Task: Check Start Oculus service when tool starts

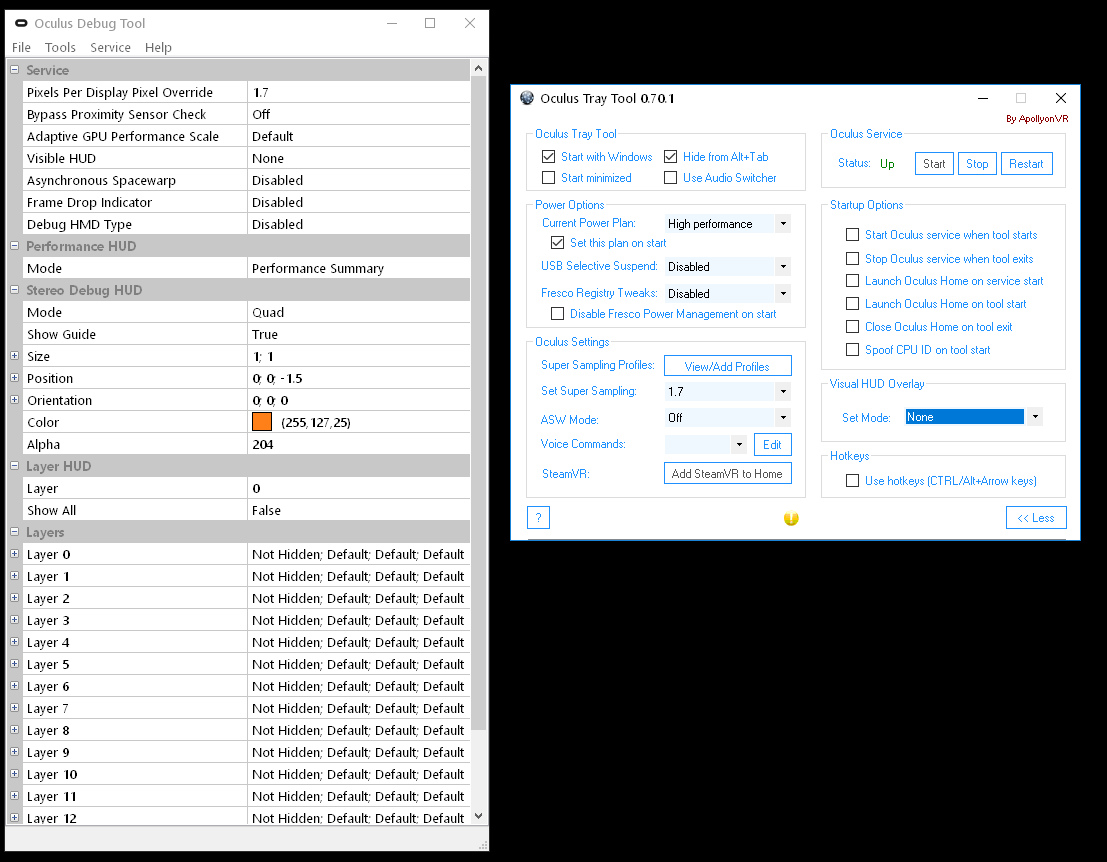Action: click(853, 234)
